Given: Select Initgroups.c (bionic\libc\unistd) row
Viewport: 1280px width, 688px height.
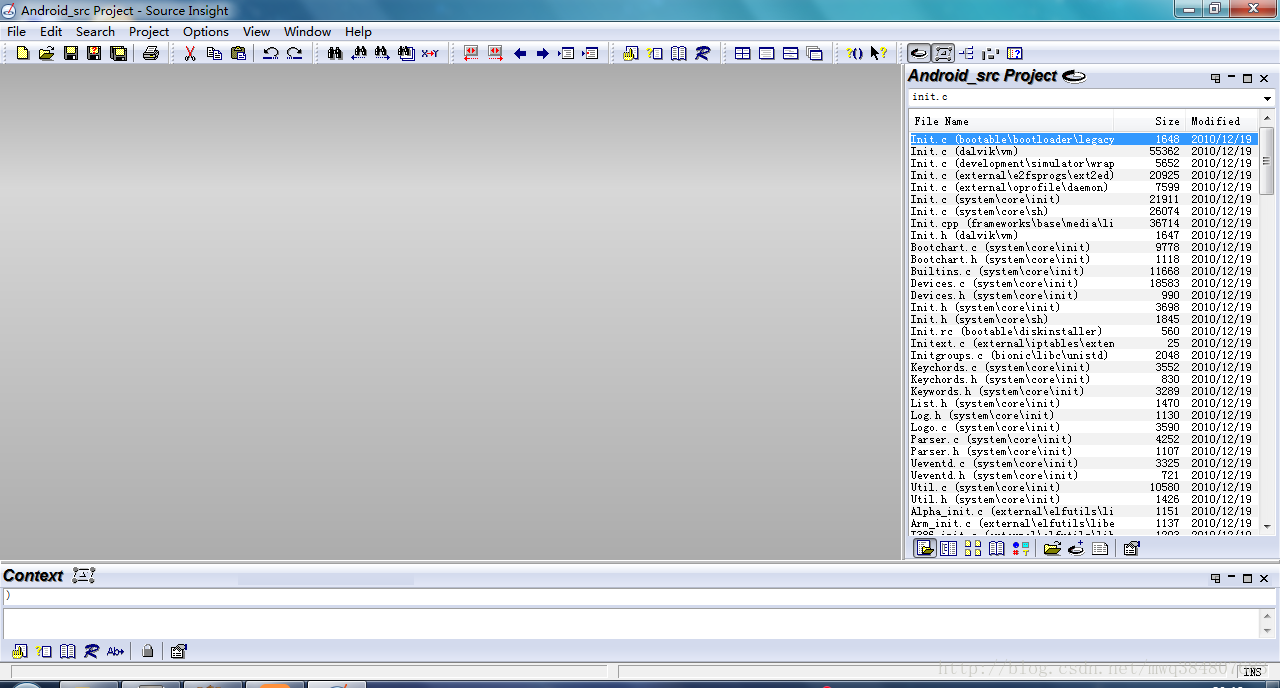Looking at the screenshot, I should (x=1082, y=355).
